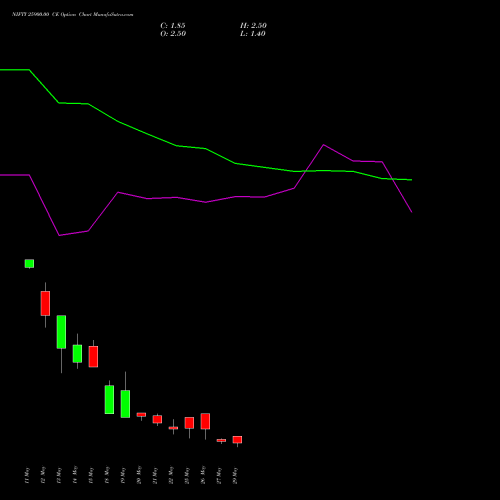500x500 pixels.
Task: Click the '29 May' date axis label
Action: [235, 475]
